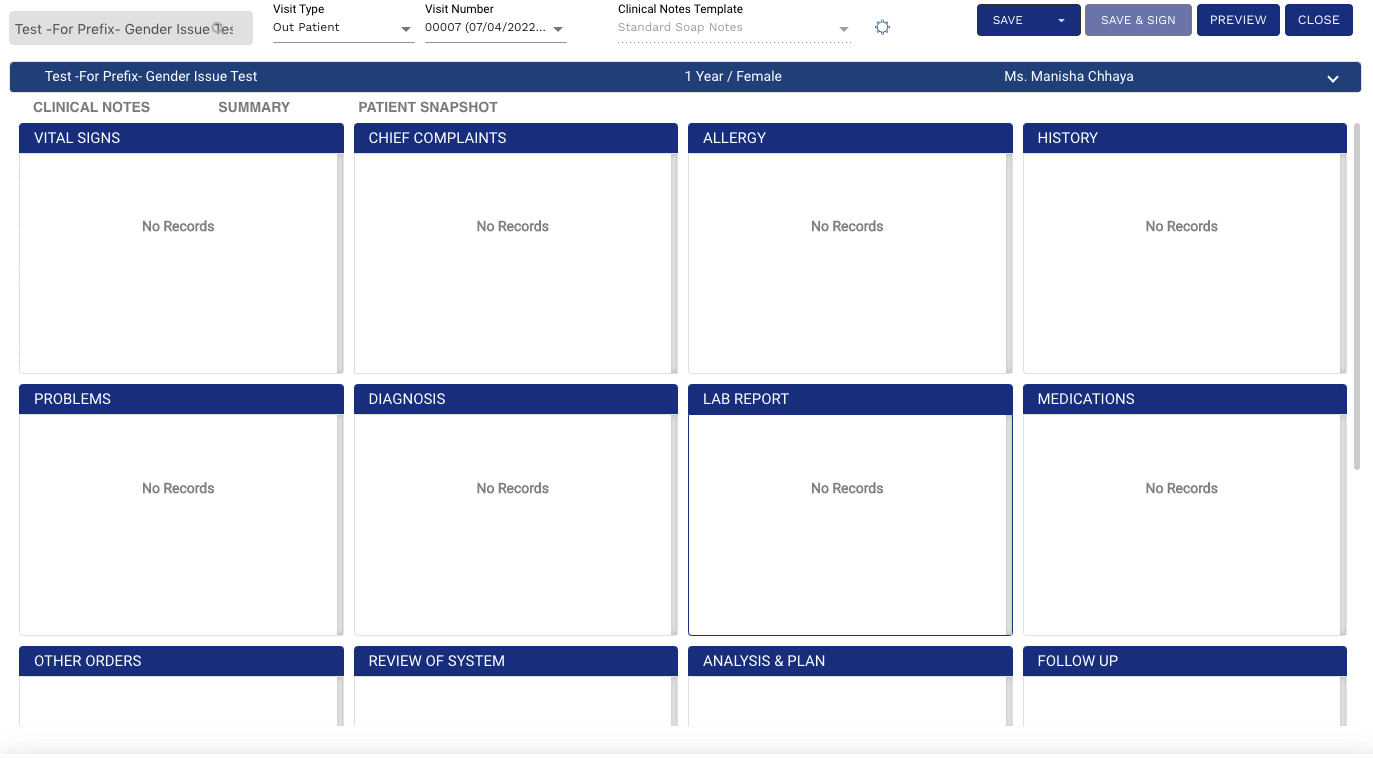Image resolution: width=1373 pixels, height=758 pixels.
Task: Click the template settings gear icon
Action: [882, 28]
